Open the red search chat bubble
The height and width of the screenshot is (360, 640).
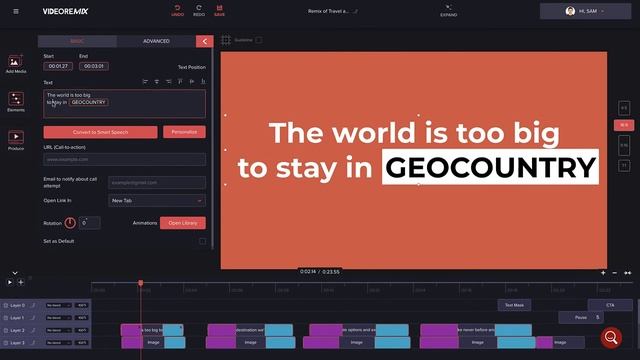611,338
